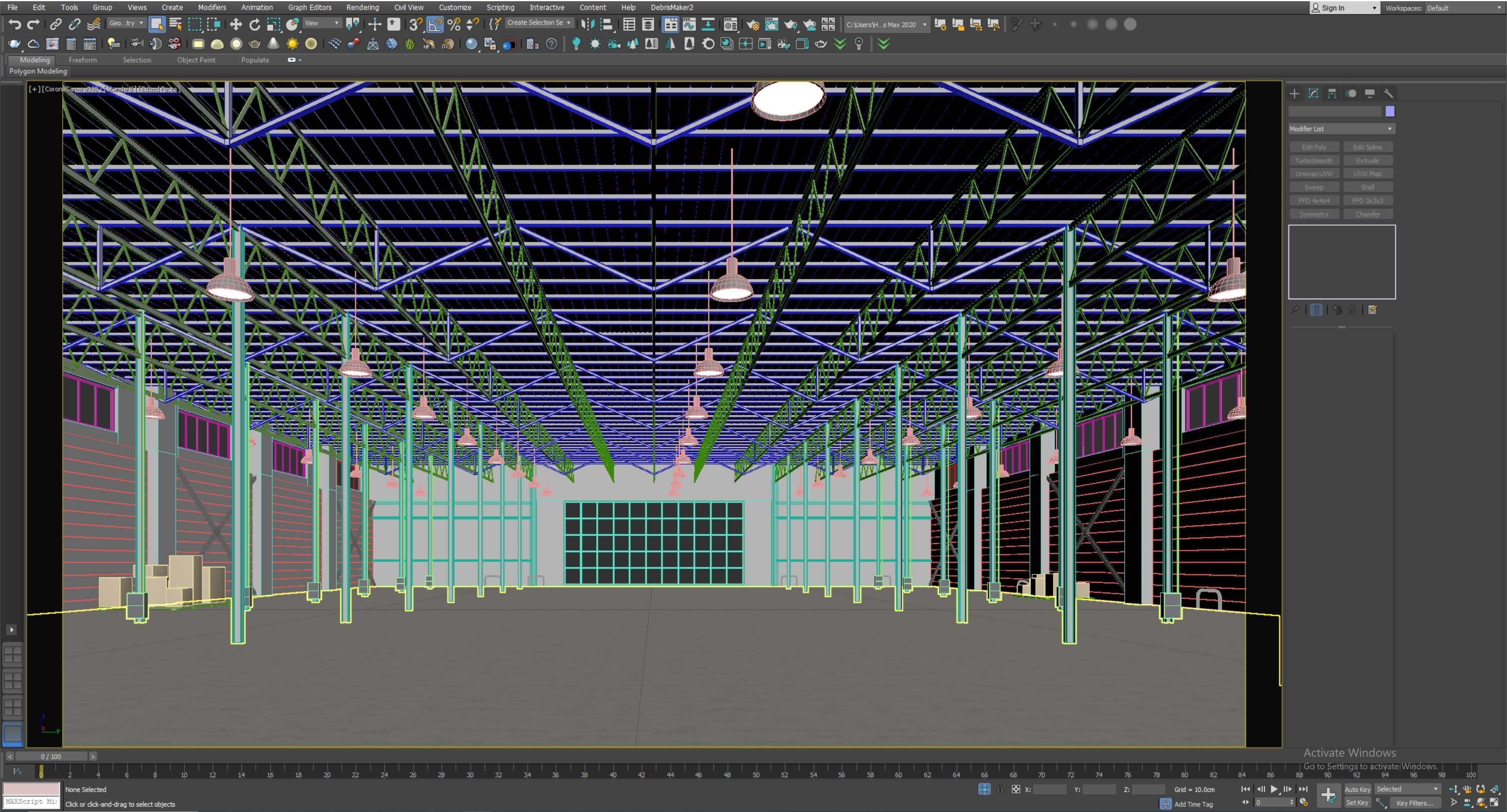Open the Motion command panel tab
The width and height of the screenshot is (1507, 812).
pyautogui.click(x=1351, y=94)
